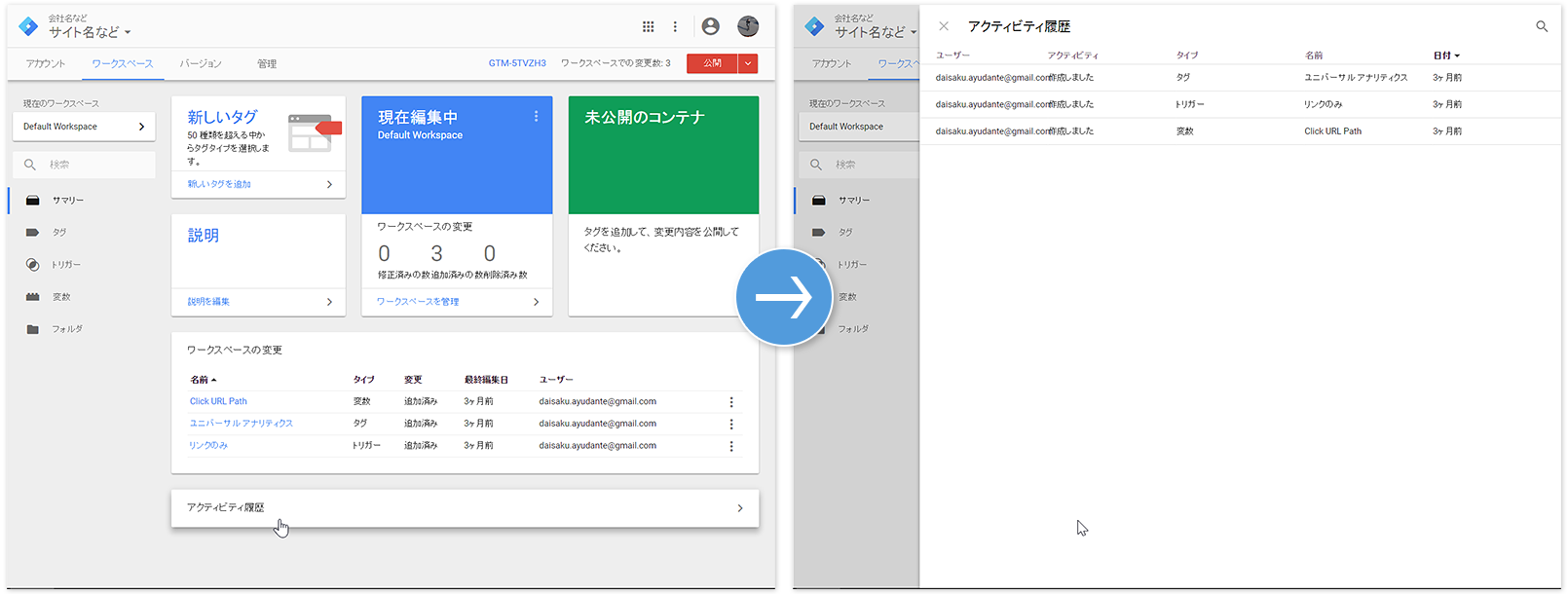Expand the Default Workspace selector in left window
The image size is (1568, 594).
[84, 127]
